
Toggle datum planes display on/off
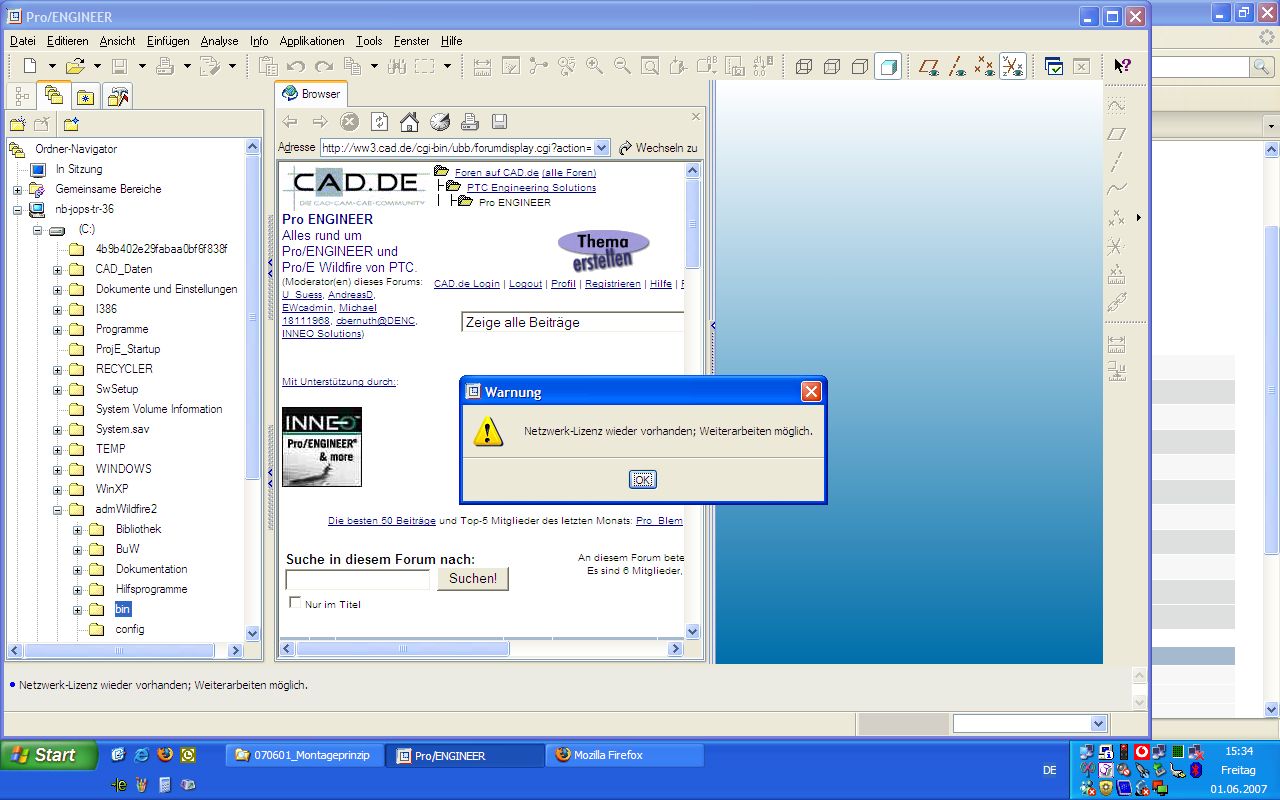pyautogui.click(x=929, y=66)
